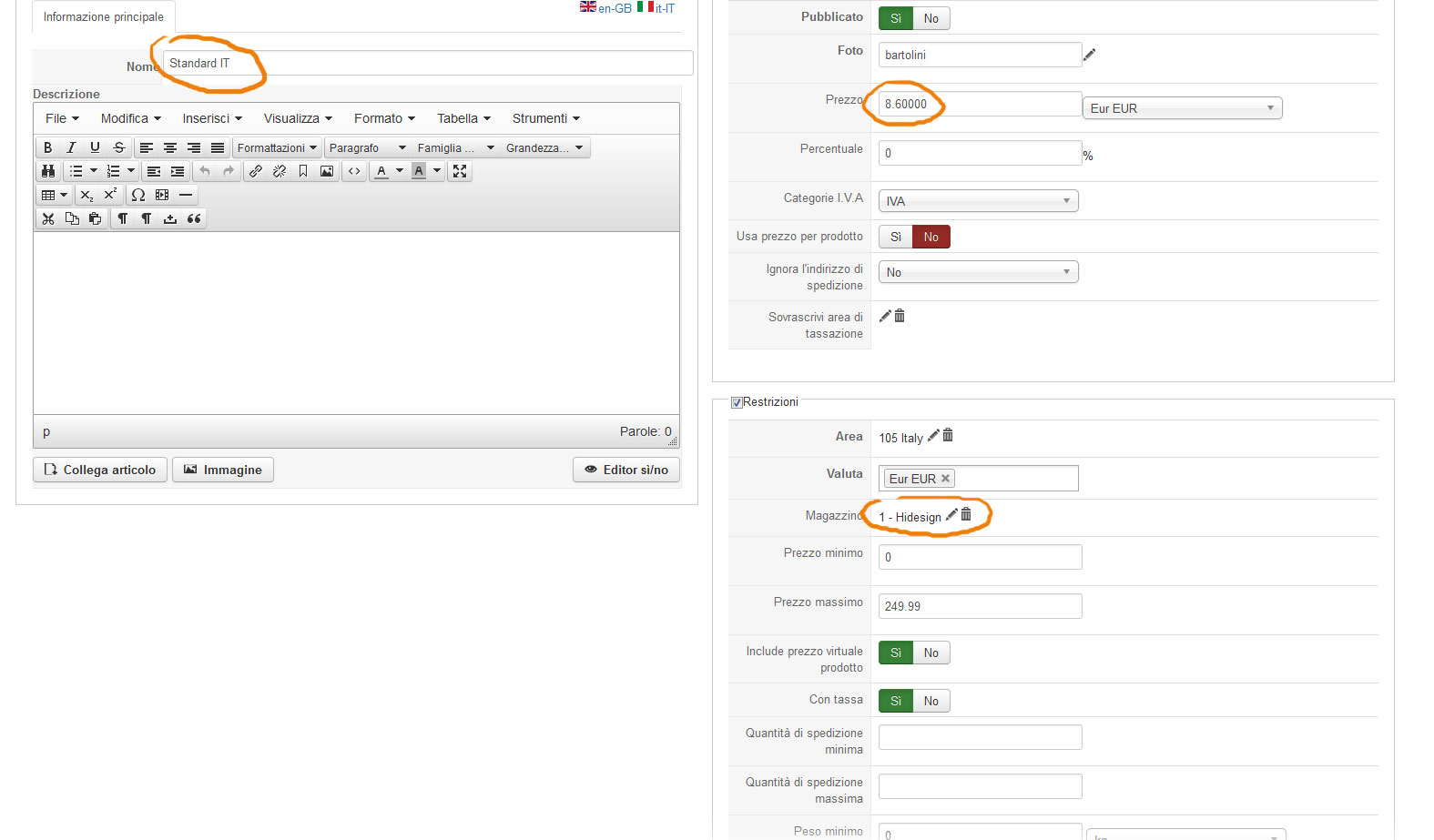Screen dimensions: 1434x840
Task: Apply strikethrough formatting
Action: tap(118, 147)
